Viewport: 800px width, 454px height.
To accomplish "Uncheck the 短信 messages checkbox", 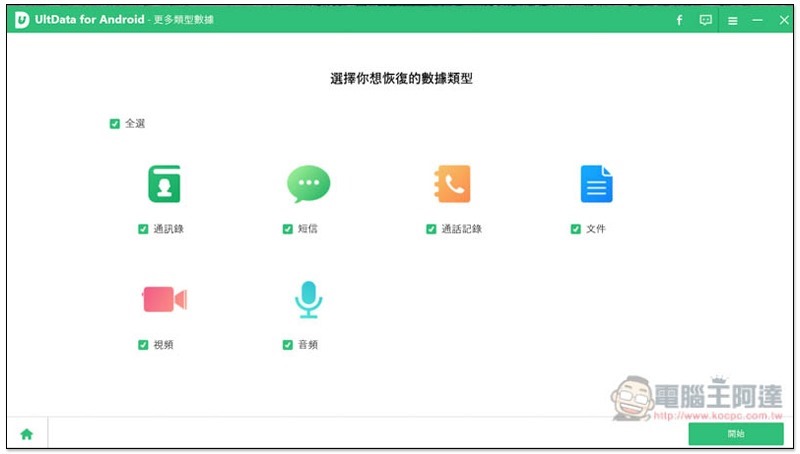I will (x=288, y=229).
